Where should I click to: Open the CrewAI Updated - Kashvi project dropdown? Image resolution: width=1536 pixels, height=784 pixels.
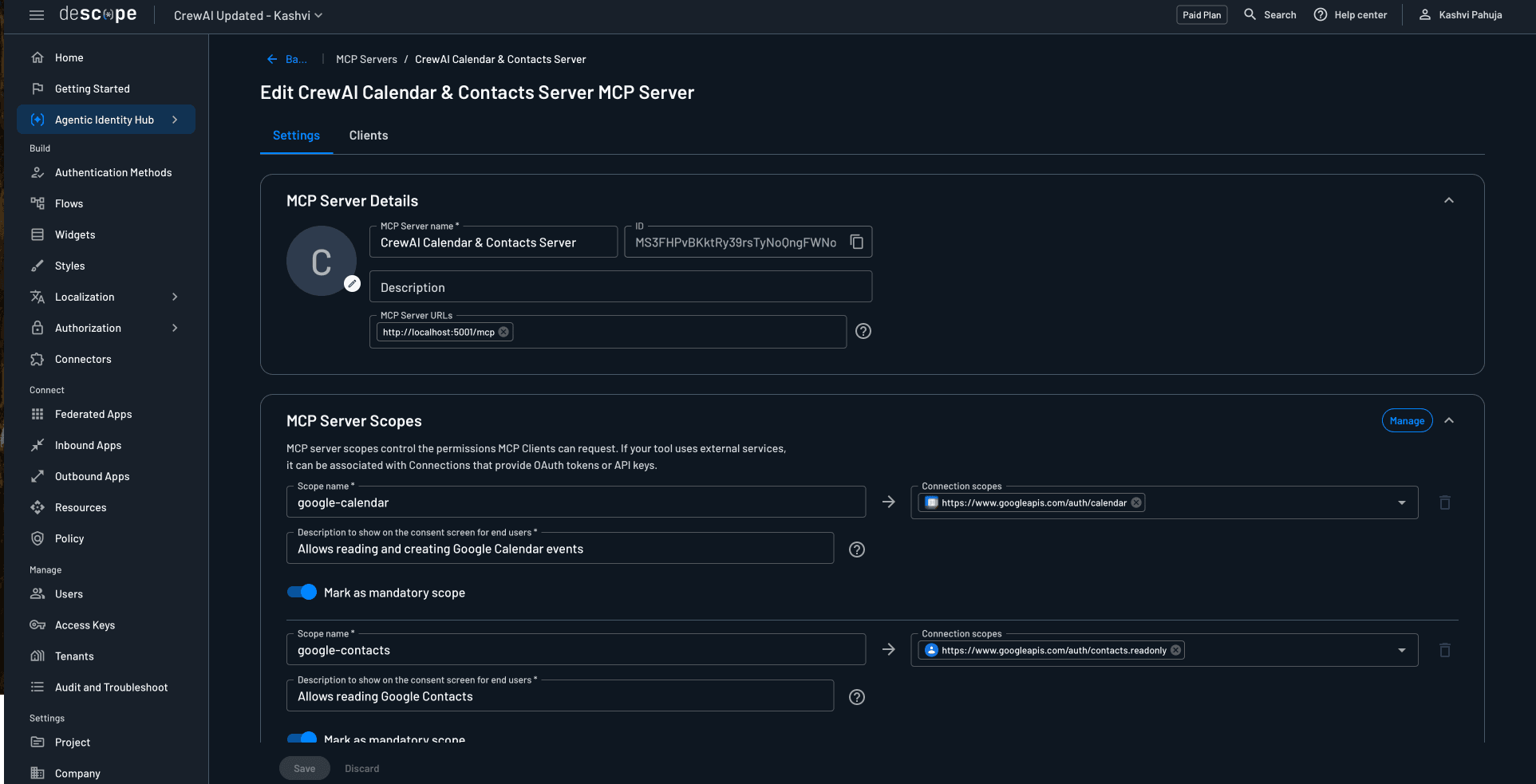pyautogui.click(x=248, y=15)
